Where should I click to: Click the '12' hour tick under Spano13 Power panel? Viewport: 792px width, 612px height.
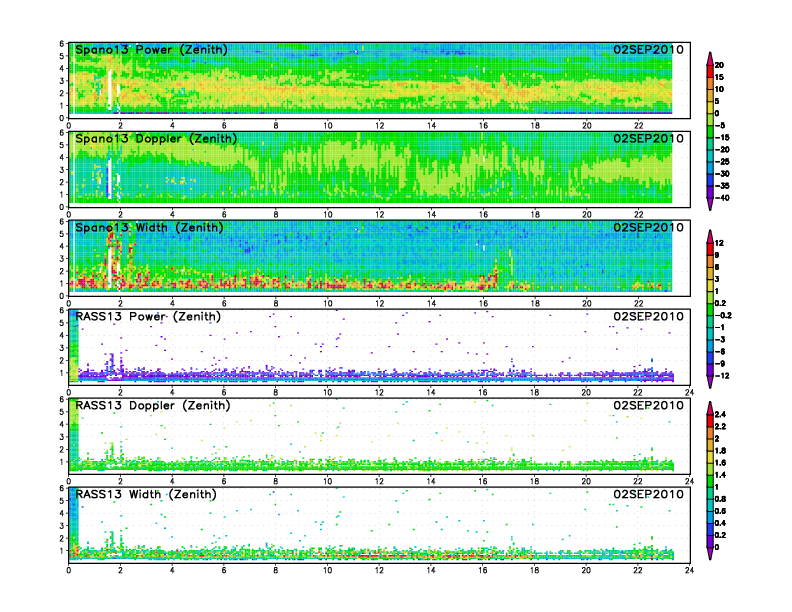click(379, 126)
